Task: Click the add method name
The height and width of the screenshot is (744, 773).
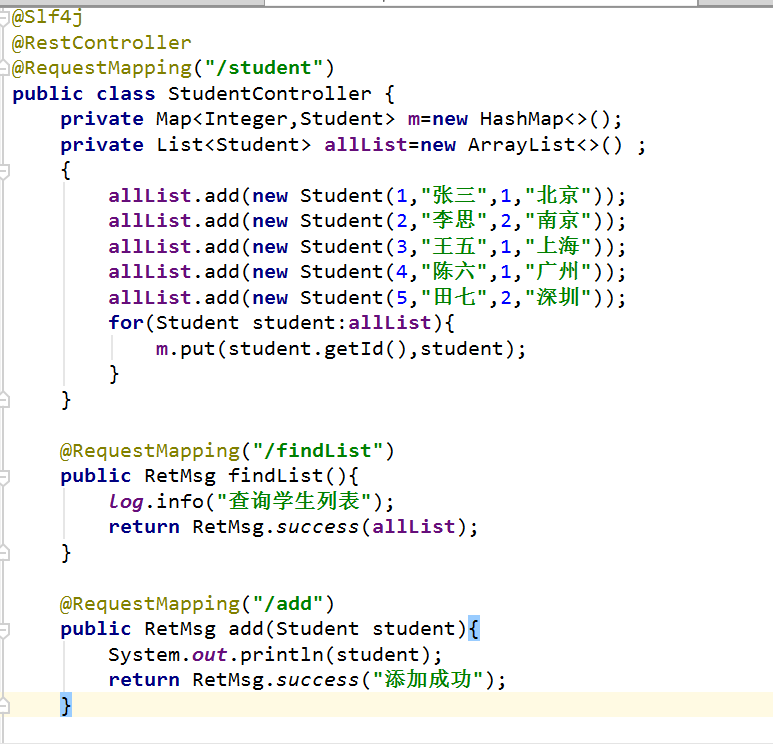Action: 246,629
